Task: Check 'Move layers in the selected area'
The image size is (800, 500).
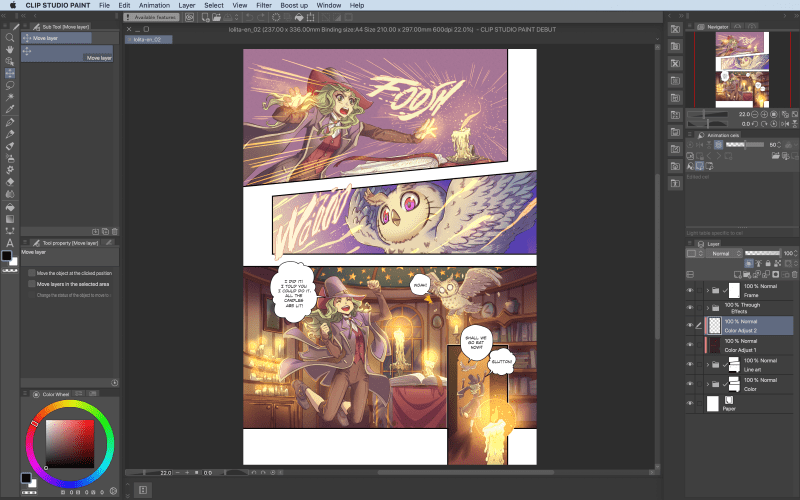Action: point(32,284)
